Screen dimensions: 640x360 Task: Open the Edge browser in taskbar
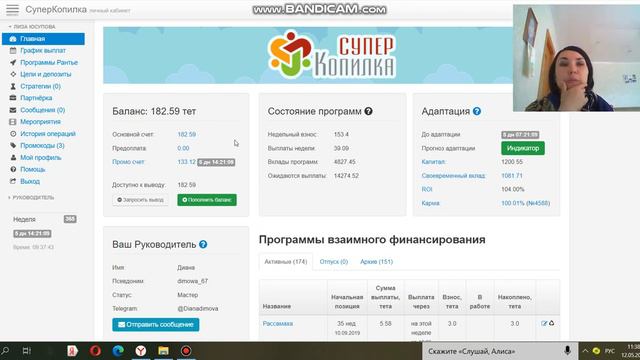click(118, 351)
